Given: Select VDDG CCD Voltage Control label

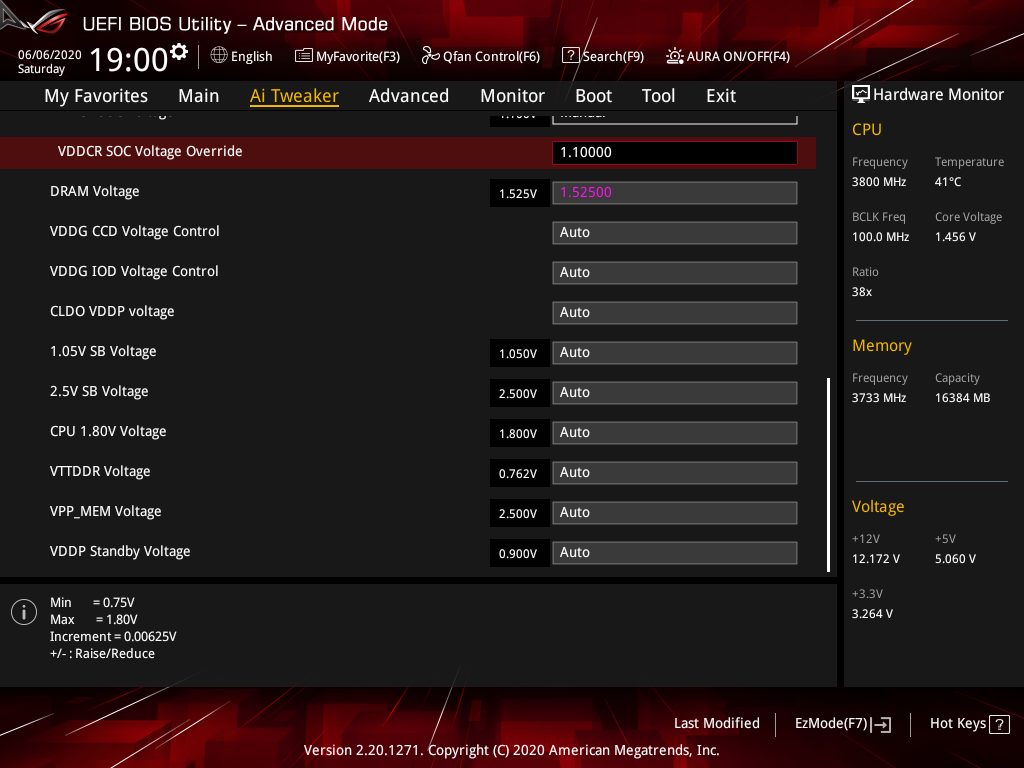Looking at the screenshot, I should click(x=135, y=231).
